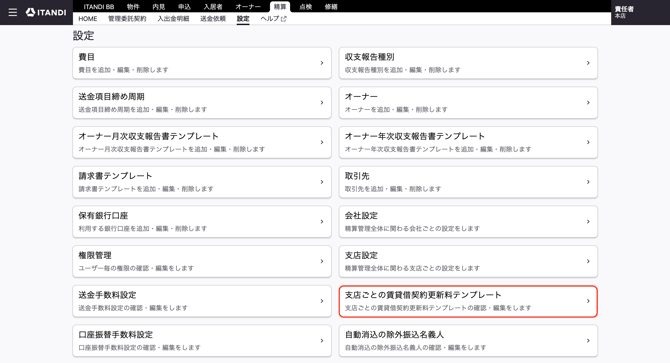Open 管理委託契約 in the sub menu
The width and height of the screenshot is (670, 363).
127,19
